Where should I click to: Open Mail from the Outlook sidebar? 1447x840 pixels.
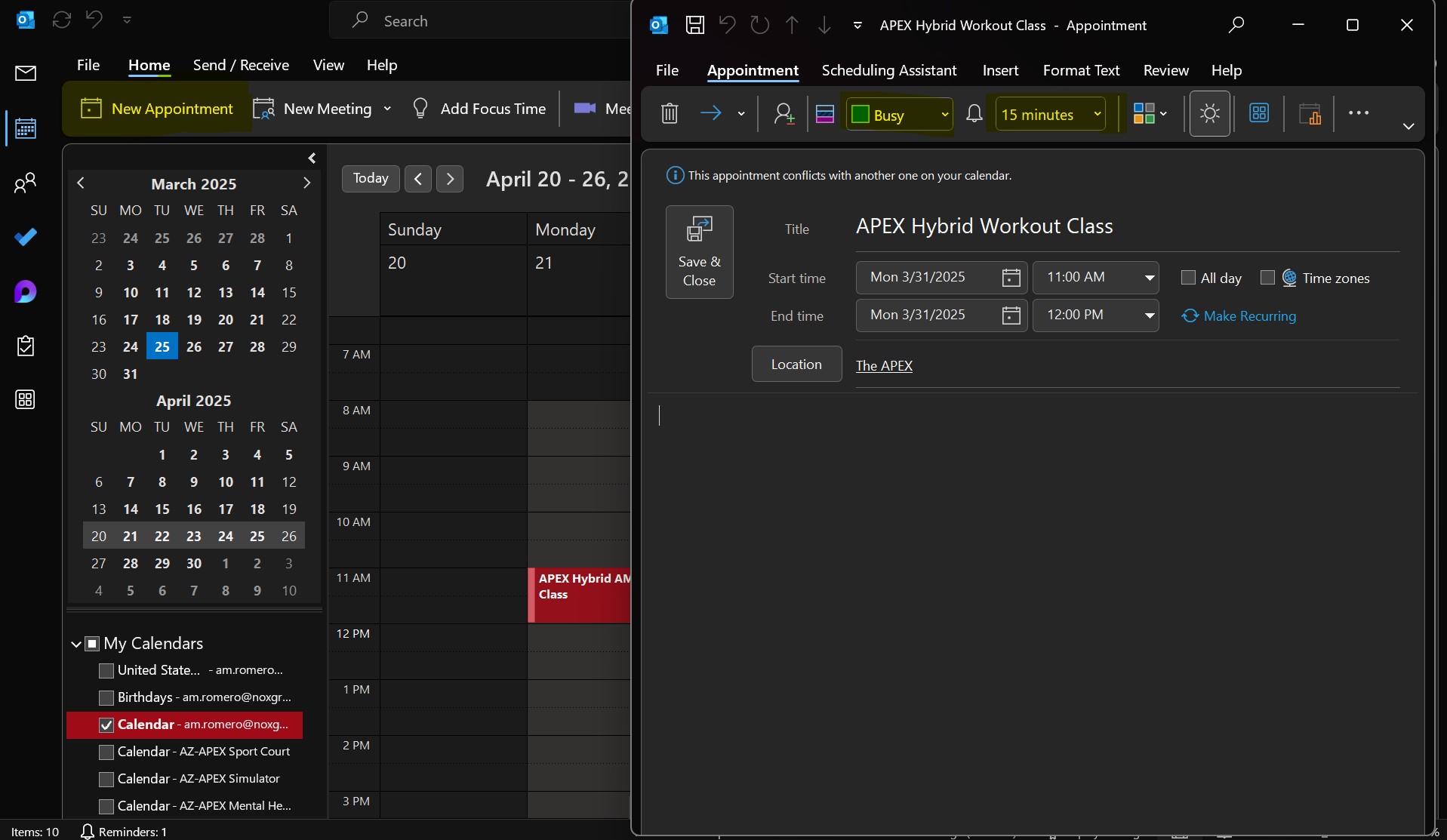point(26,73)
